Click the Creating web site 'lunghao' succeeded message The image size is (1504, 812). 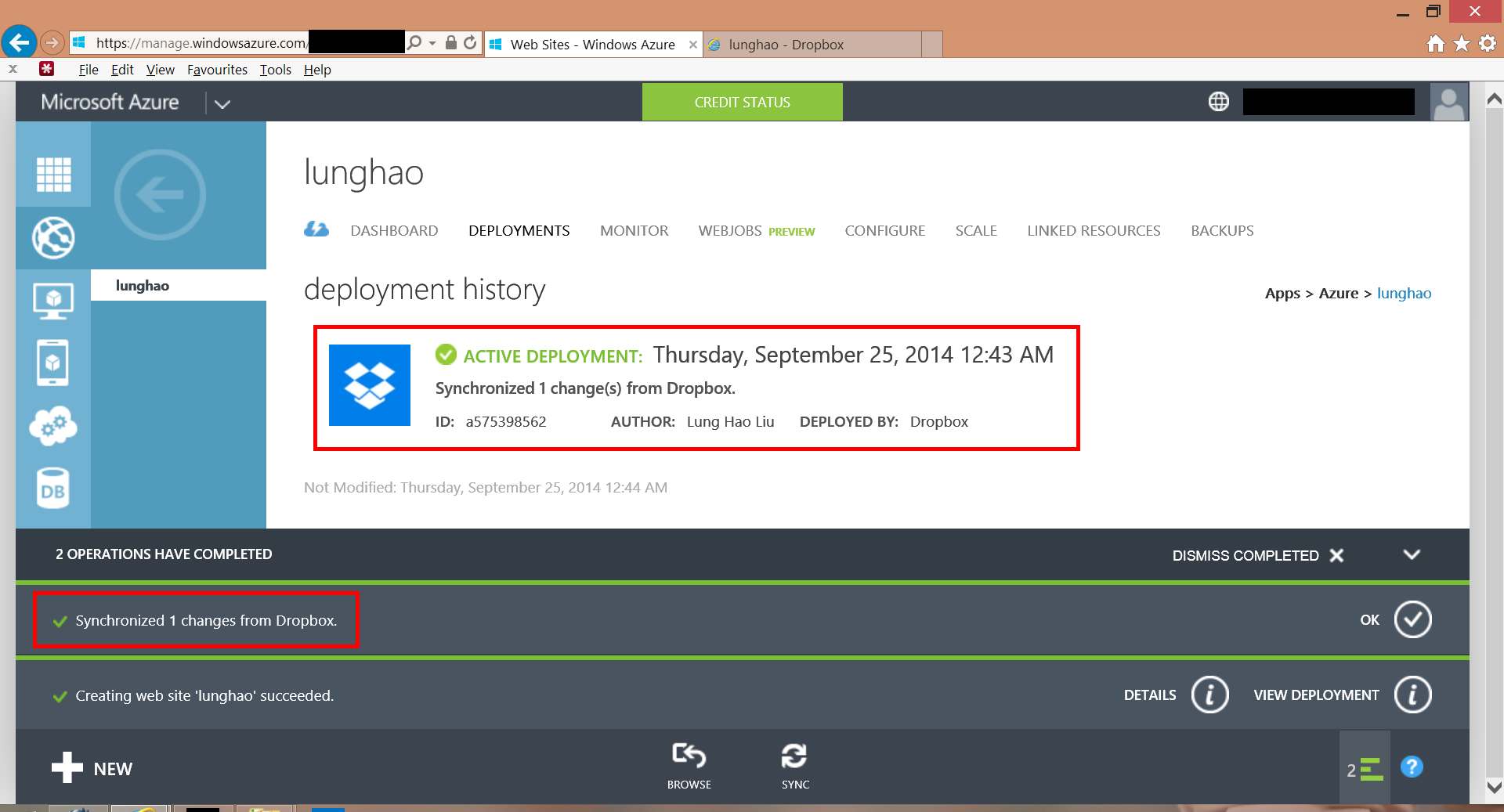click(204, 695)
